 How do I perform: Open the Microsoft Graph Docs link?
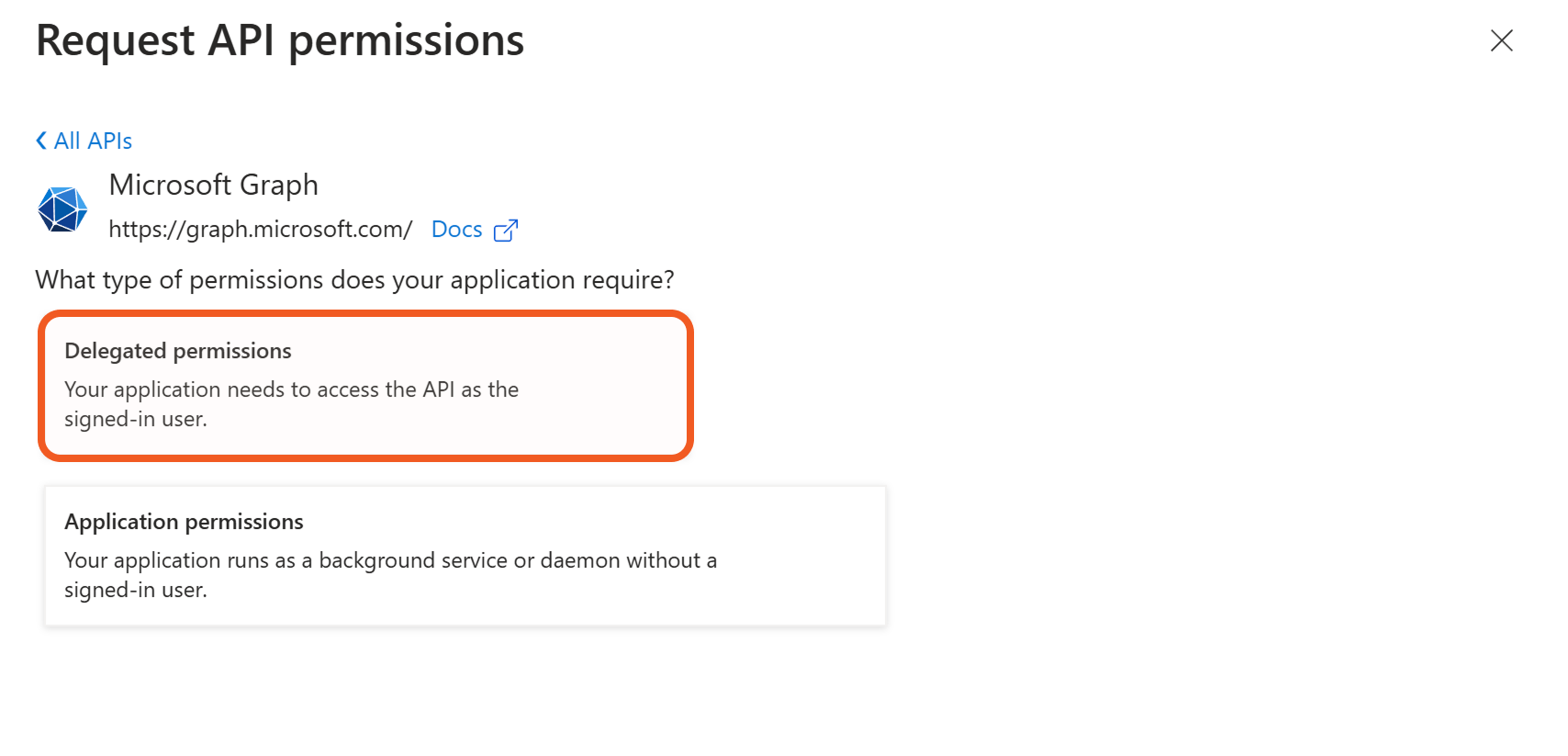coord(456,229)
